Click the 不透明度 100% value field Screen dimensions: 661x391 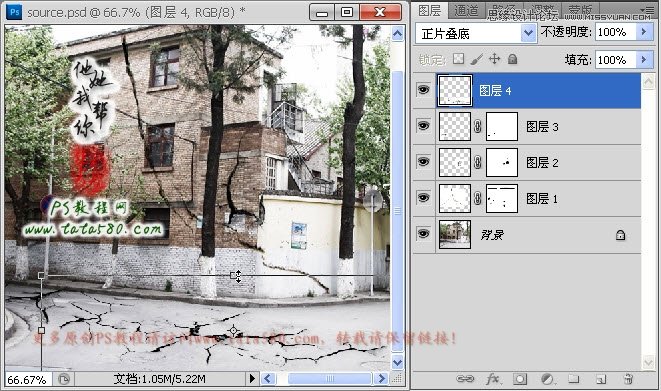[x=616, y=32]
